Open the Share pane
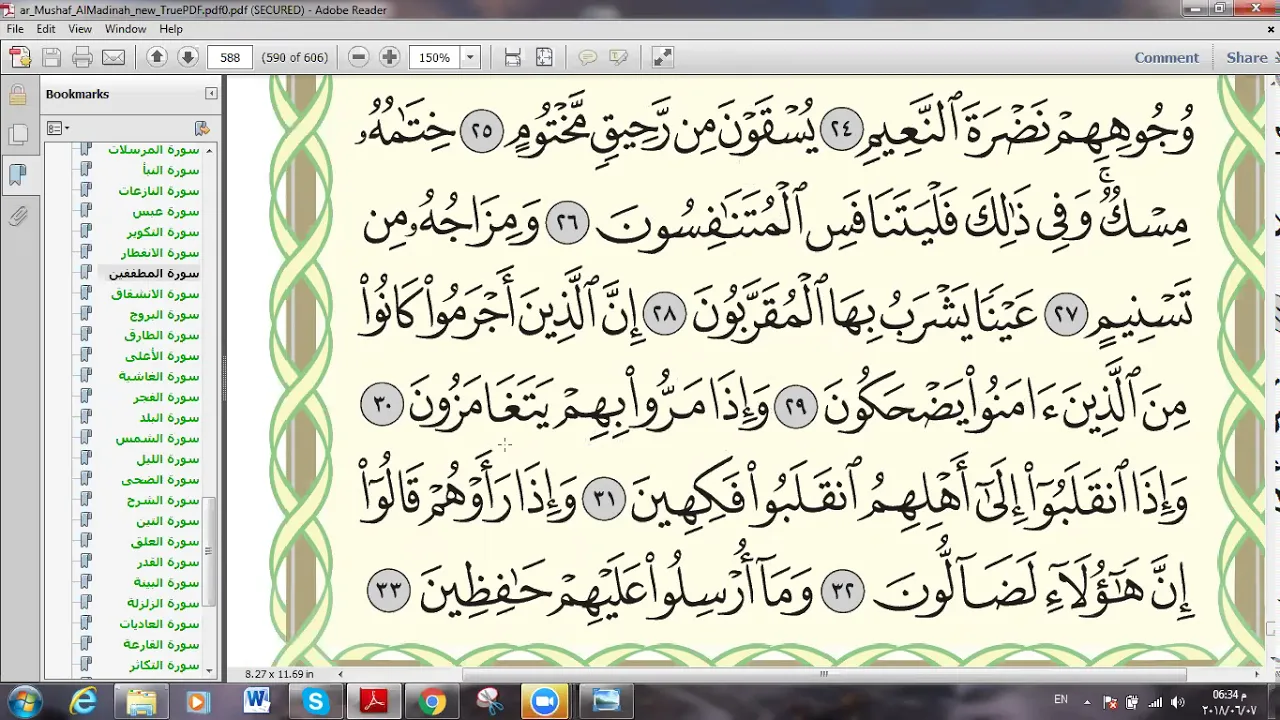 [x=1247, y=58]
